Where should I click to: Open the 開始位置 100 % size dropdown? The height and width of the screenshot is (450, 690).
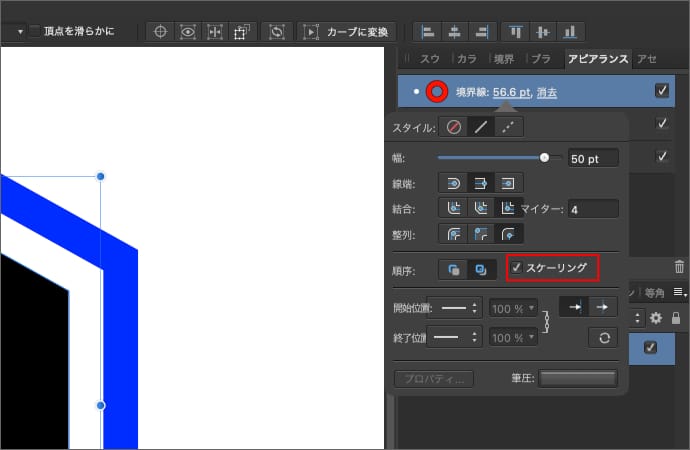514,308
